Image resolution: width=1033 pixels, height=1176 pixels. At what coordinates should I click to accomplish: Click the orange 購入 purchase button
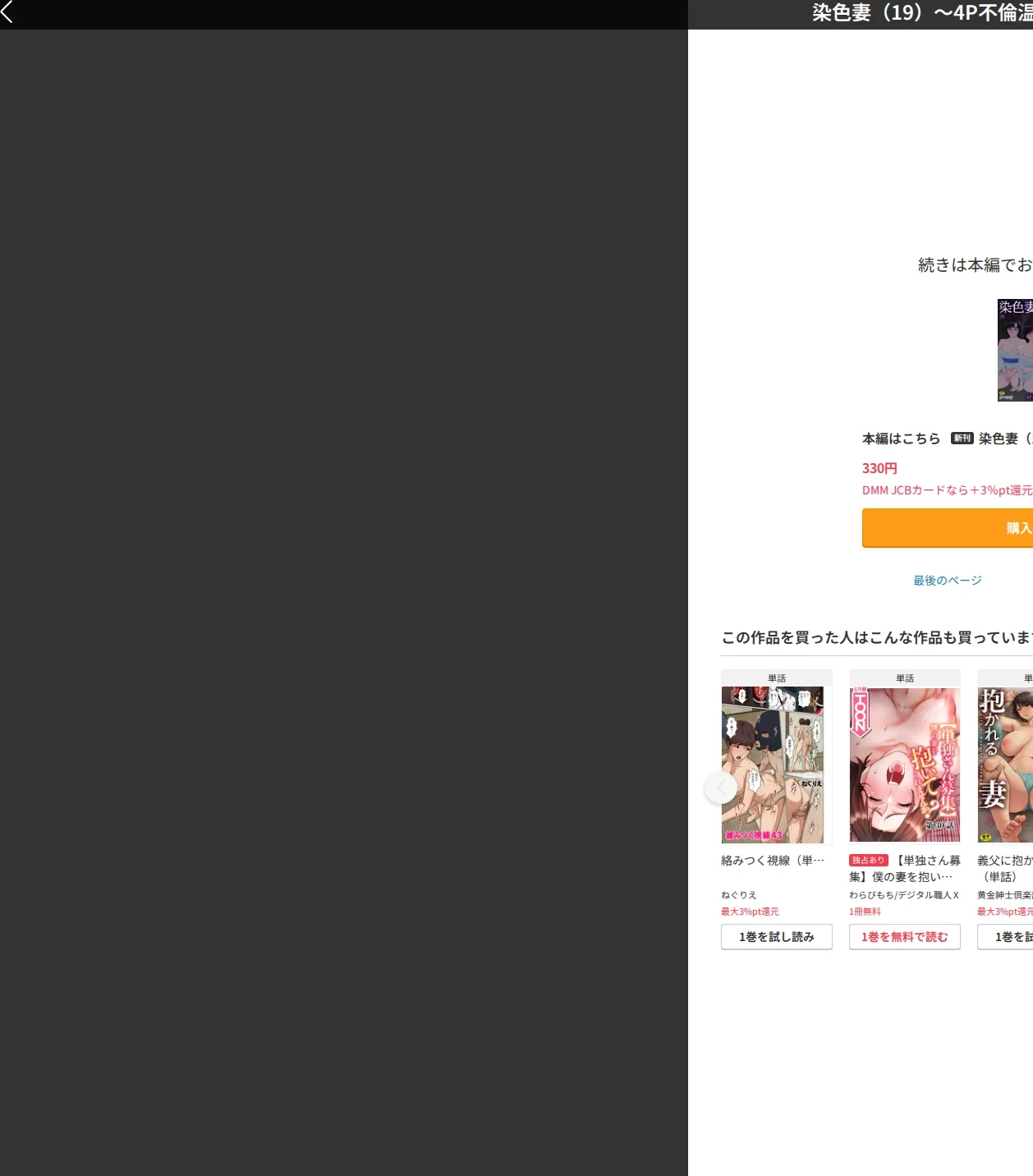click(948, 528)
